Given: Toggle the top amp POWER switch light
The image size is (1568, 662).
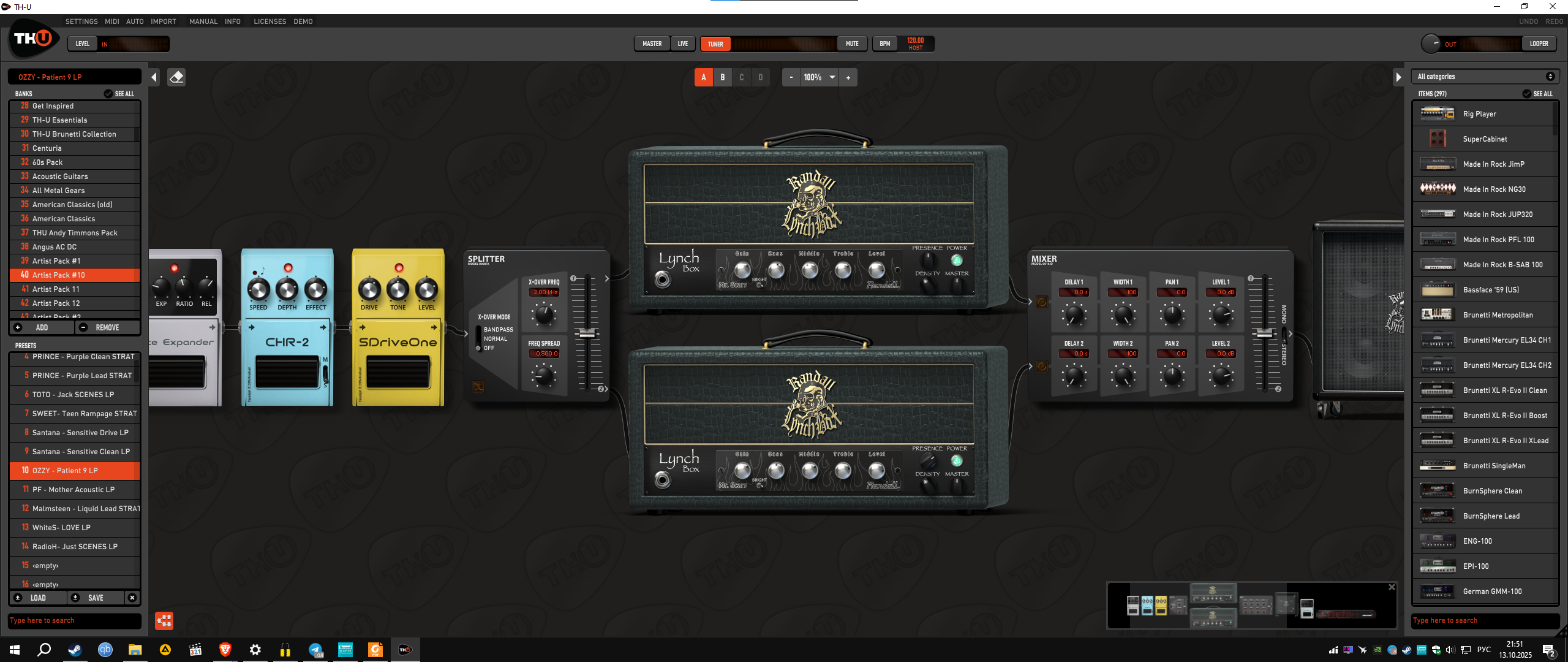Looking at the screenshot, I should coord(957,261).
